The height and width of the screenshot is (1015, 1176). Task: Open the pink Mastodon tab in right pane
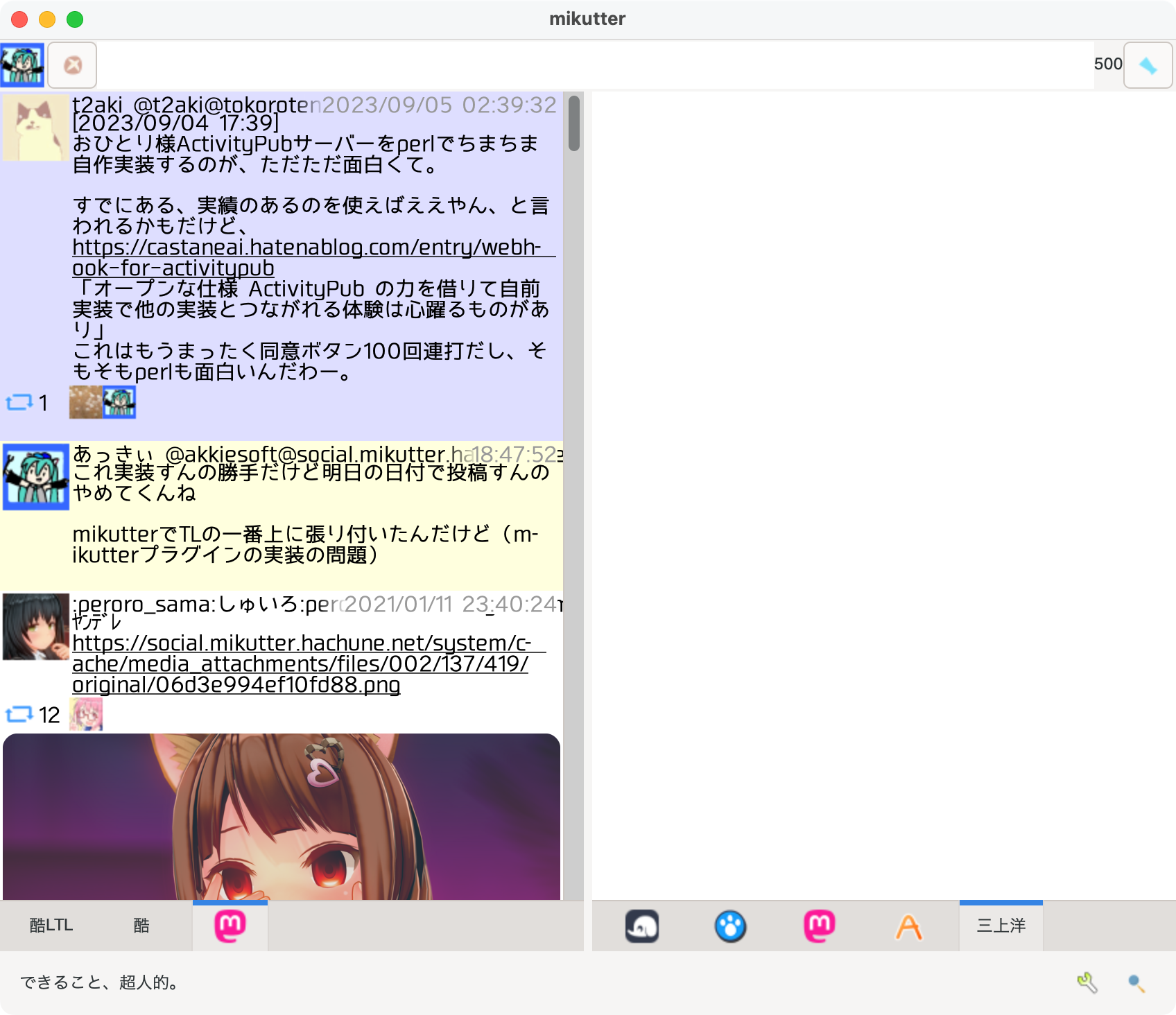click(x=819, y=926)
